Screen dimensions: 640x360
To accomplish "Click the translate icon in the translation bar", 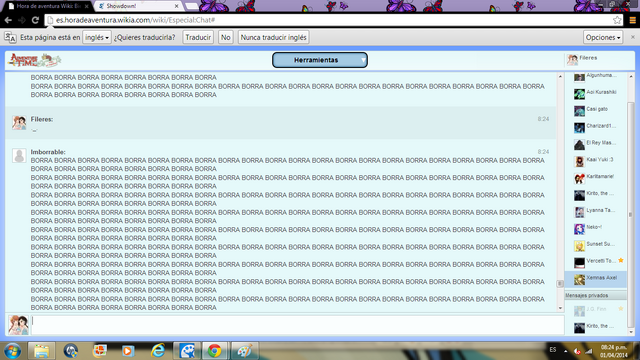I will tap(10, 37).
